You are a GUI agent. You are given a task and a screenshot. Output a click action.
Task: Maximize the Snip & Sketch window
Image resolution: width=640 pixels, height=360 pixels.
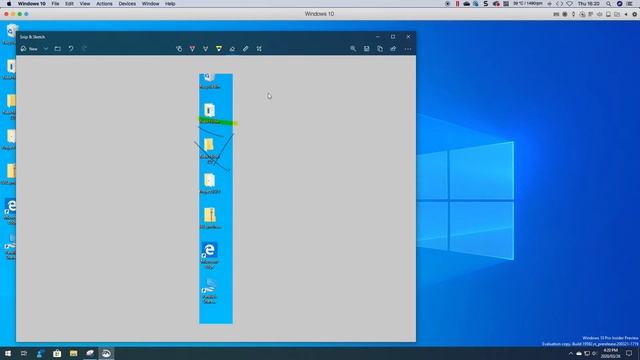(393, 37)
